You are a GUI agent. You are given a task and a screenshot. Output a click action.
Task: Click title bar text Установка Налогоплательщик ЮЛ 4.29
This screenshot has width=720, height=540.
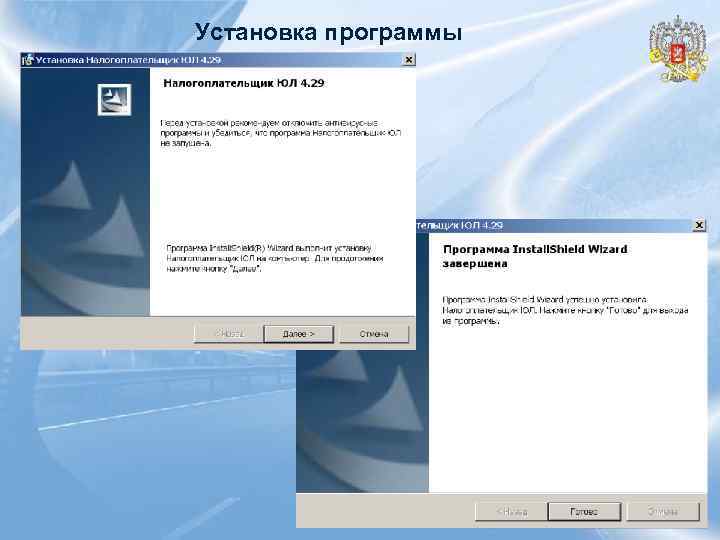point(128,60)
